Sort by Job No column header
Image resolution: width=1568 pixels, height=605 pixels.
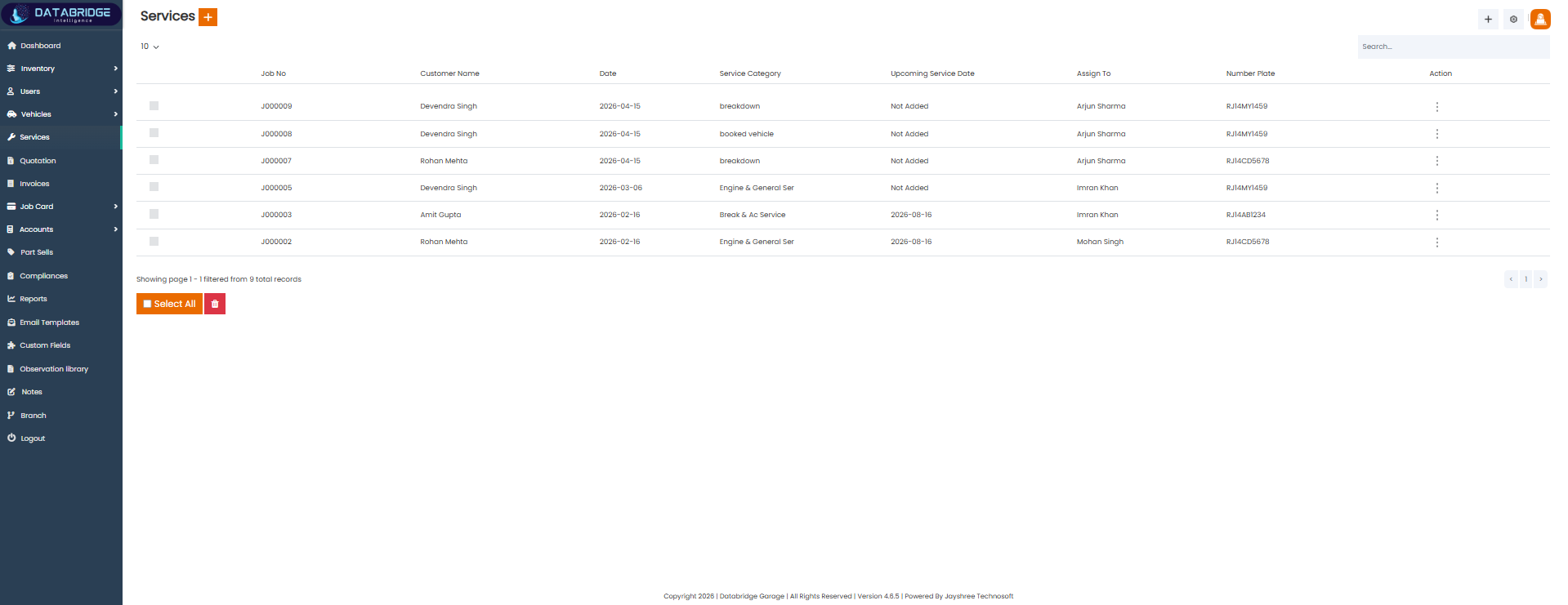pos(274,73)
